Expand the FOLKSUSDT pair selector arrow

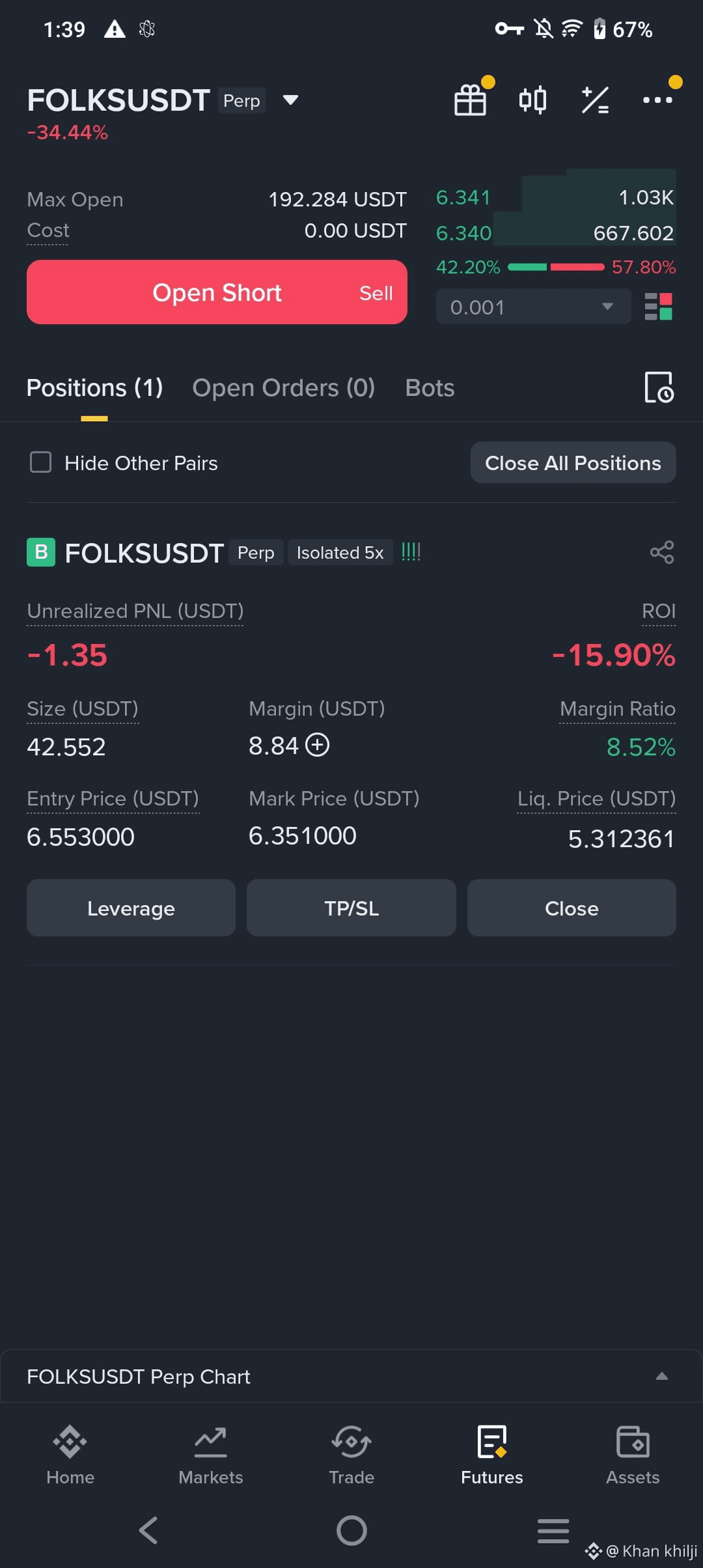pos(290,100)
